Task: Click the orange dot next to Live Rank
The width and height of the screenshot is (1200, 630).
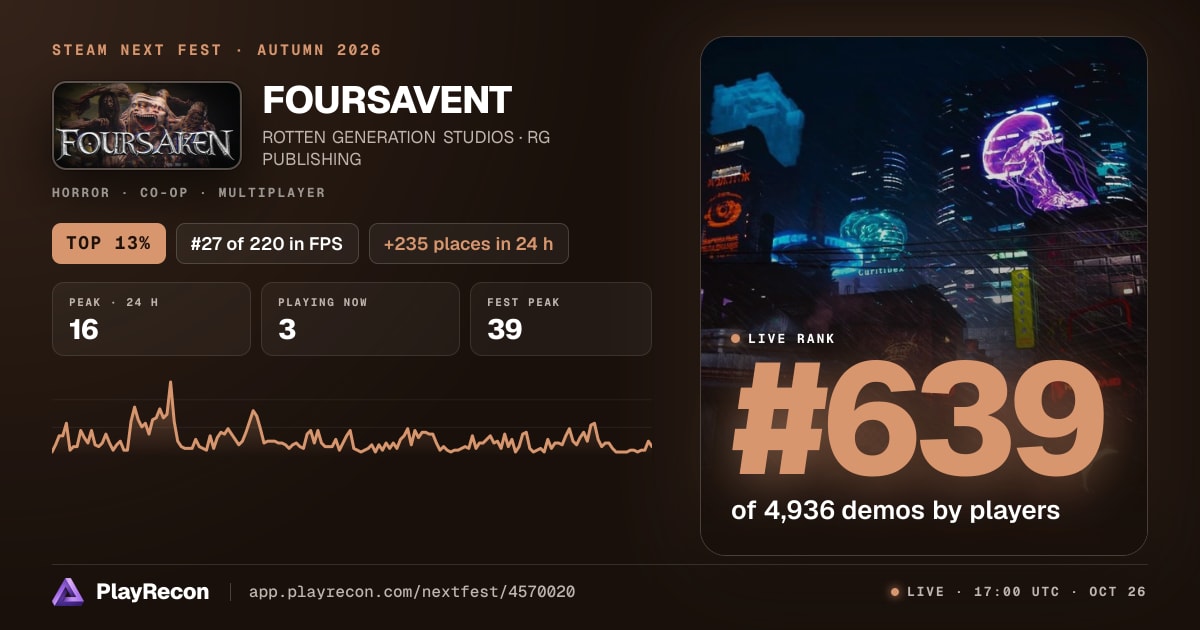Action: point(736,339)
